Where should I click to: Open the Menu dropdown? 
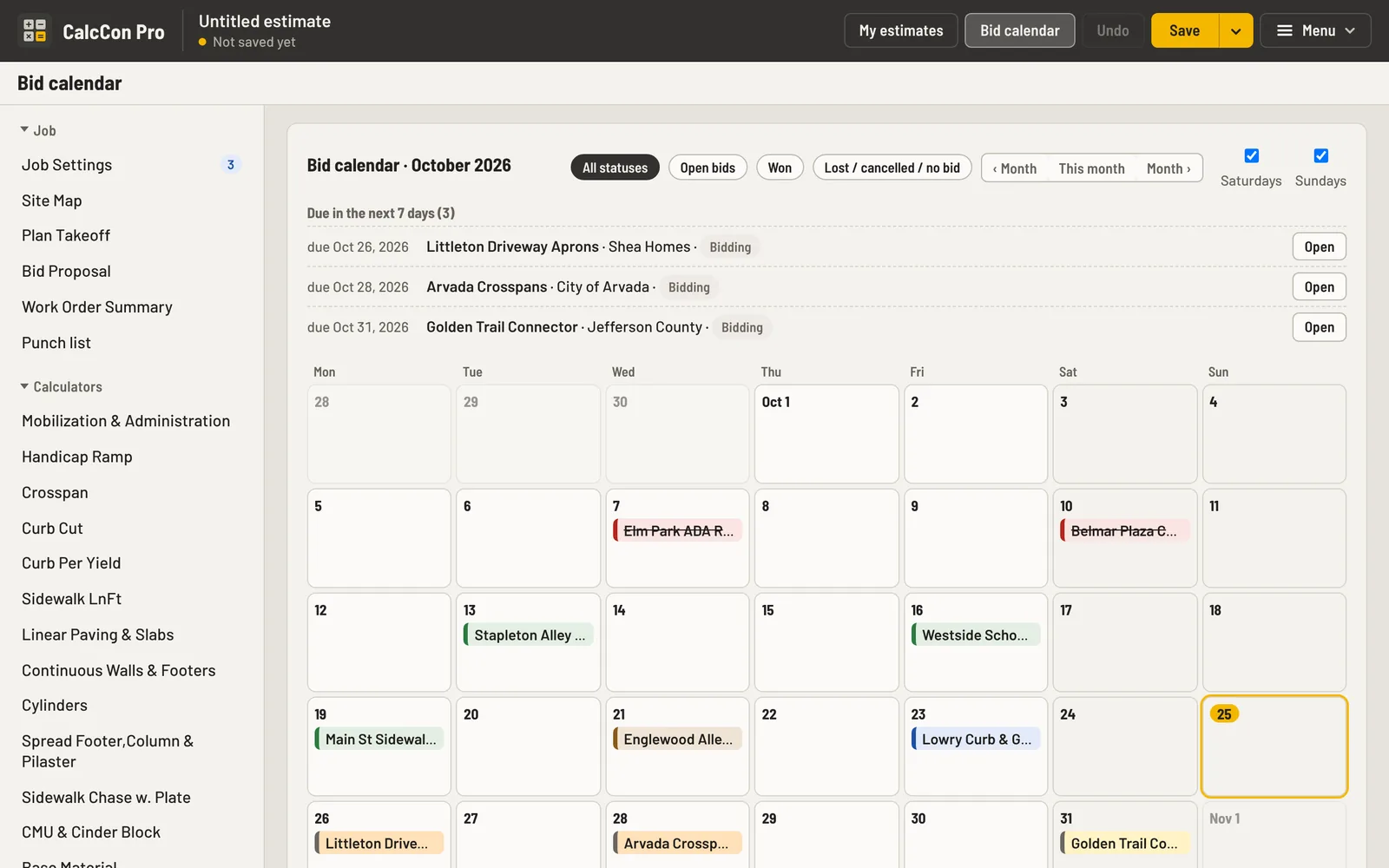click(1315, 30)
